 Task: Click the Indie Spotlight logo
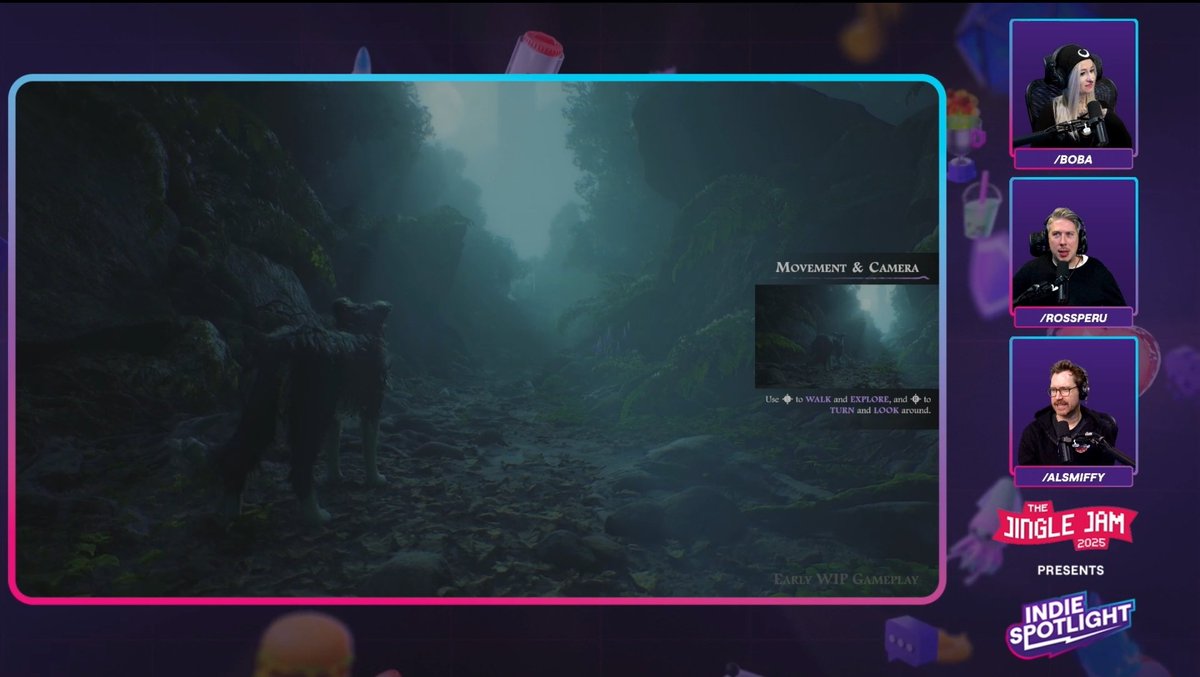click(1072, 621)
